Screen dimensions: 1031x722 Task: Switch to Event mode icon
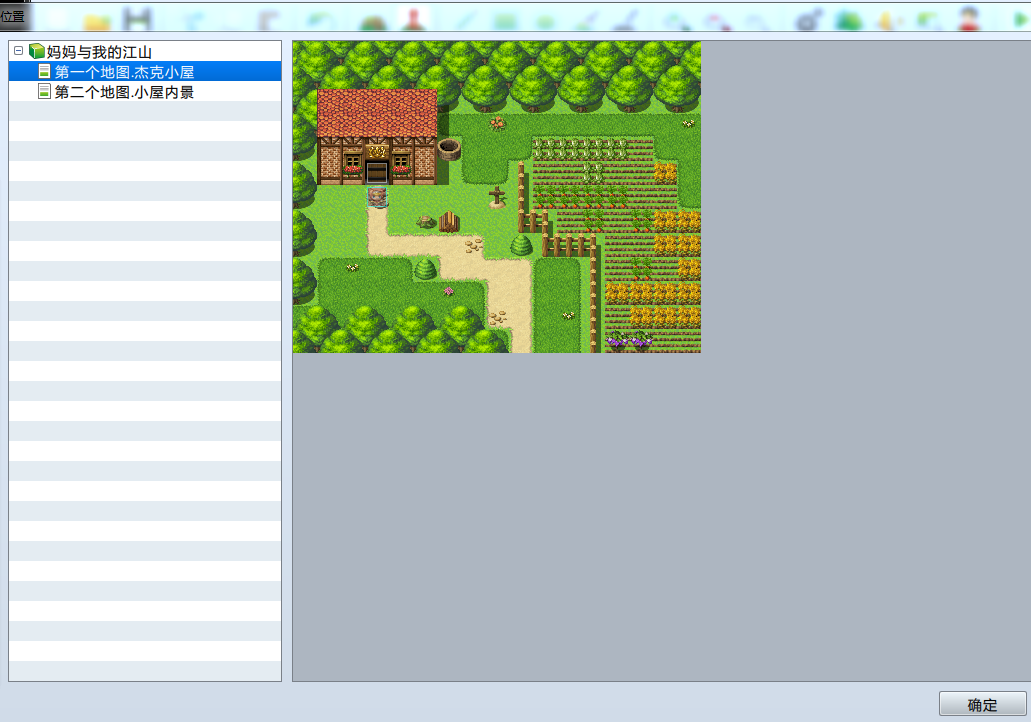(x=414, y=18)
